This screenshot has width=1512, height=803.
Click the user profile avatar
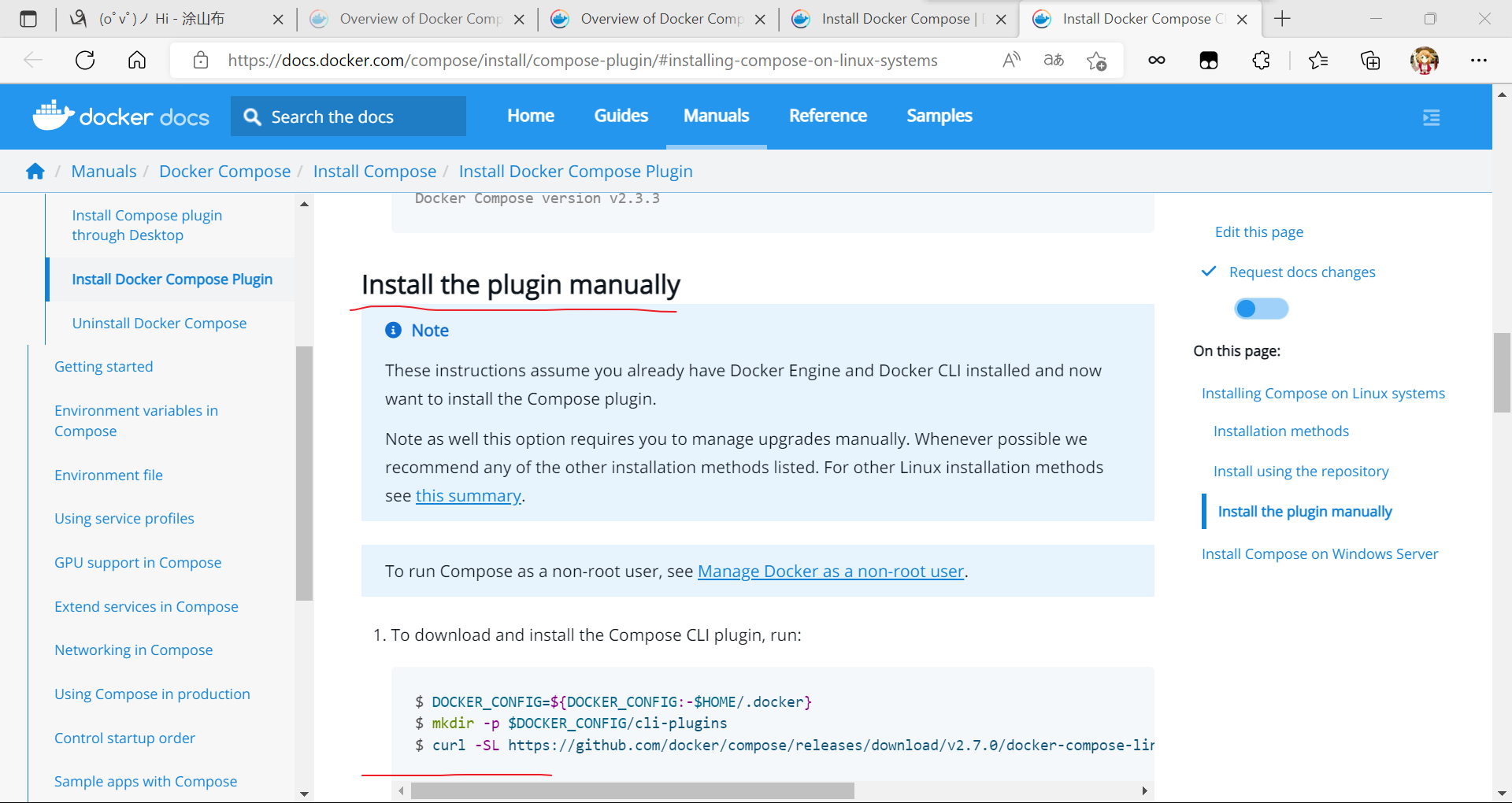tap(1425, 60)
